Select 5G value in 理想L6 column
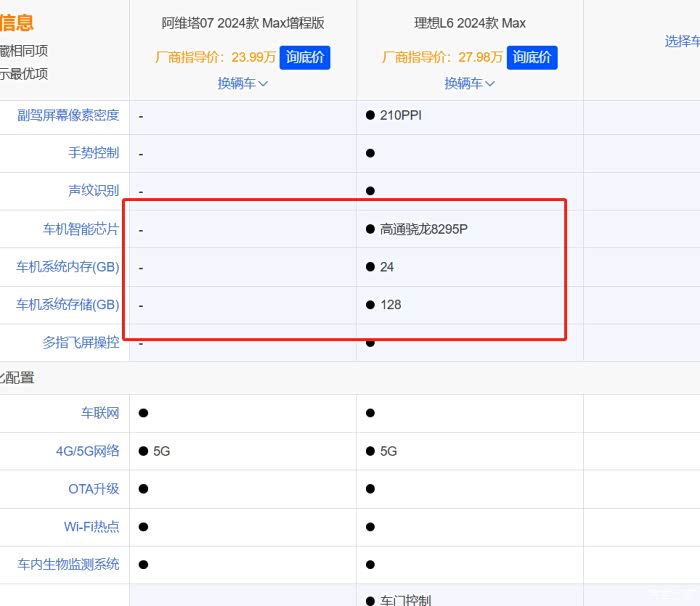 click(x=388, y=451)
